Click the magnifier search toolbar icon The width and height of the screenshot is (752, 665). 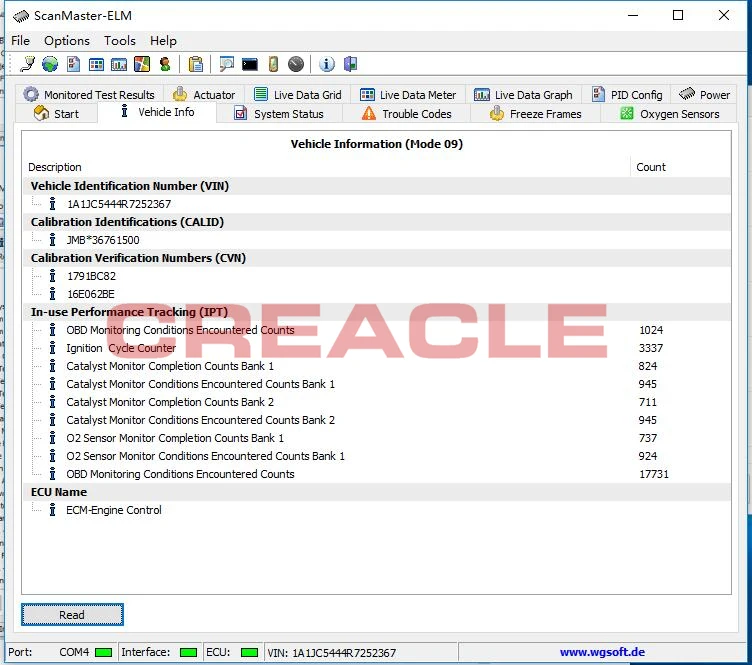point(226,64)
